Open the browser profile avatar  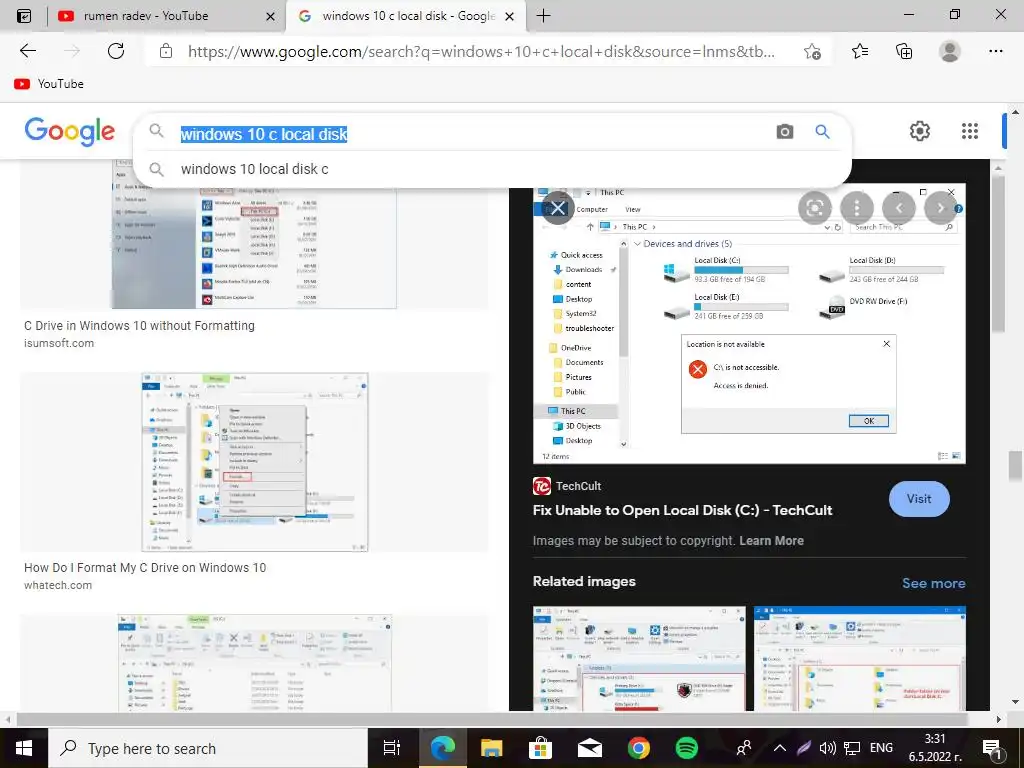click(x=950, y=51)
